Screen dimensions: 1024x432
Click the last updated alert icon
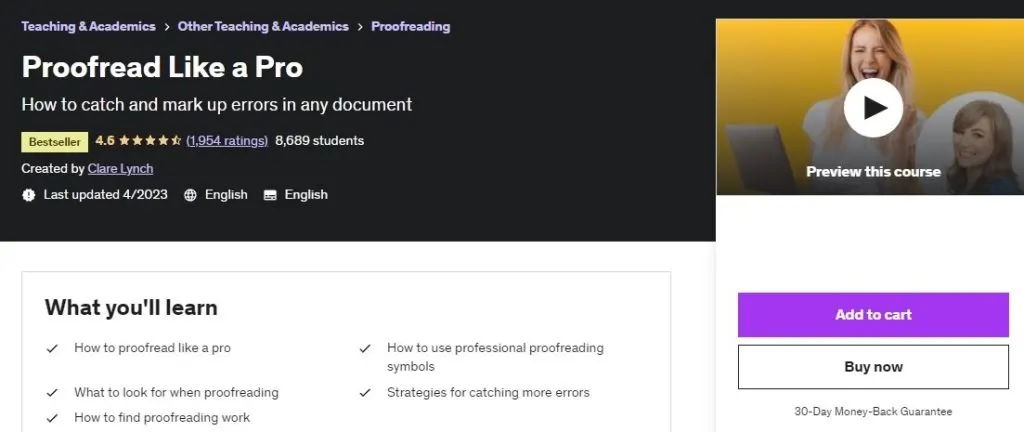[28, 194]
